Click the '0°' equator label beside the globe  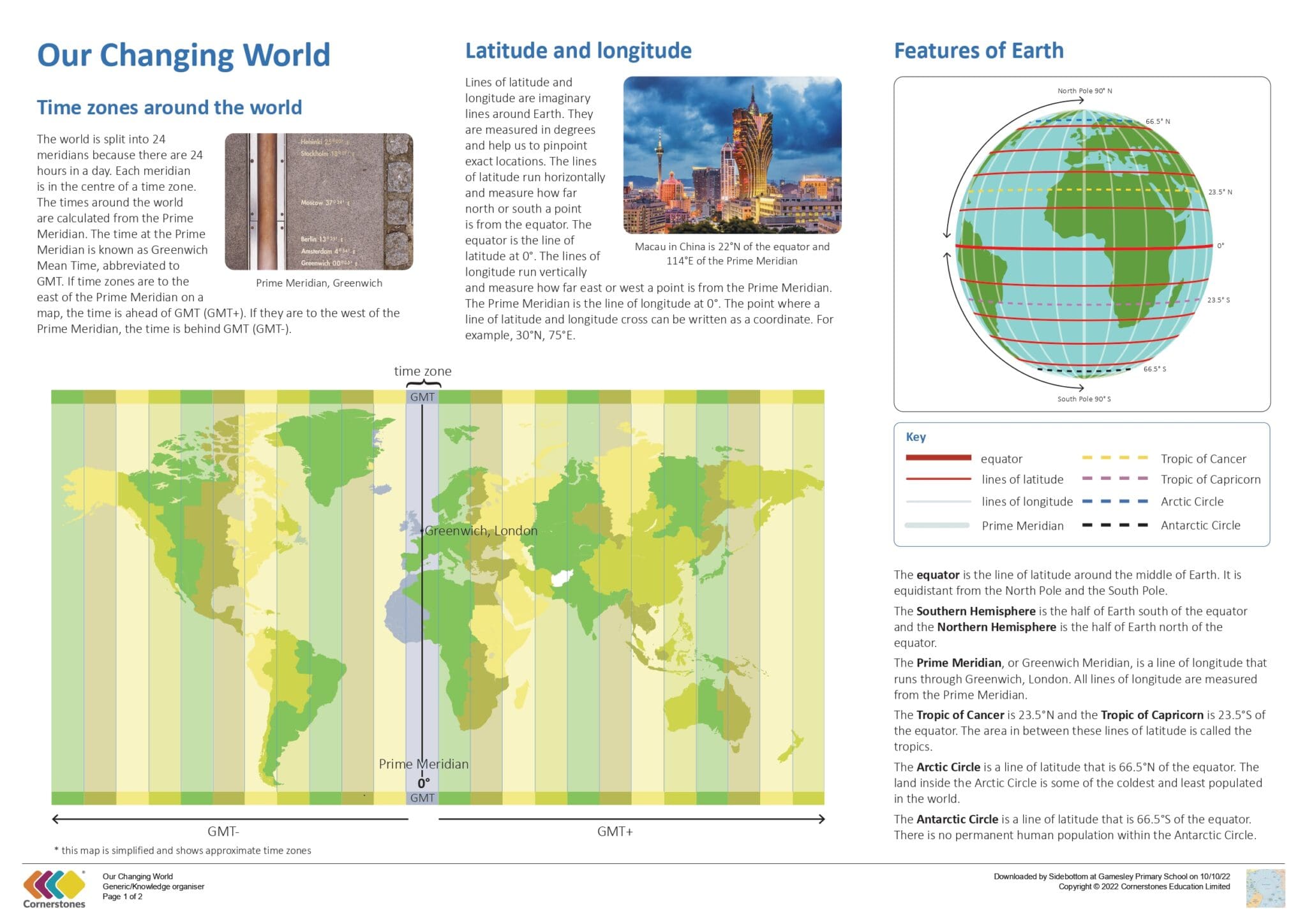pos(1220,246)
